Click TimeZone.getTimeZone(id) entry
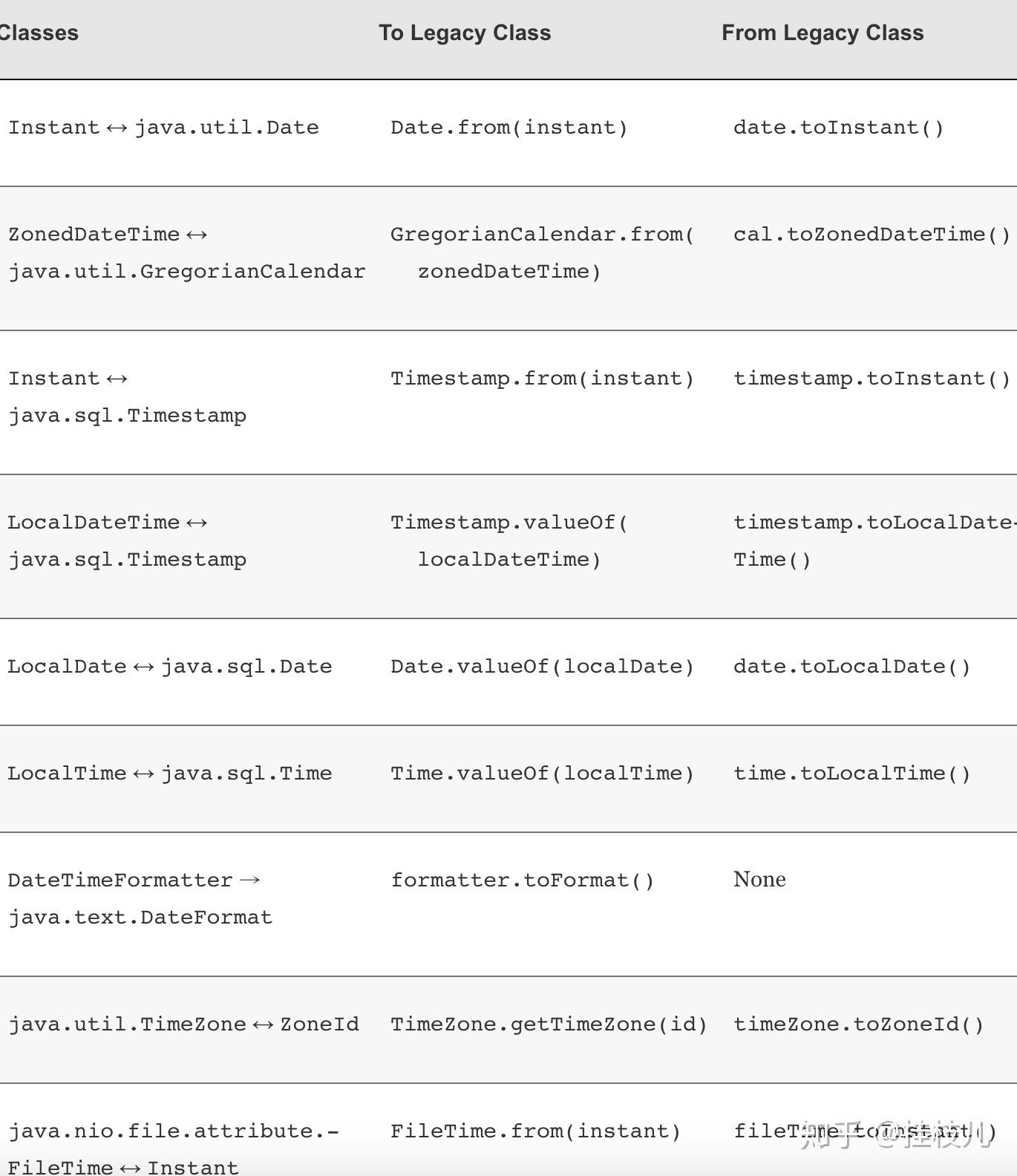The width and height of the screenshot is (1017, 1176). point(549,1025)
